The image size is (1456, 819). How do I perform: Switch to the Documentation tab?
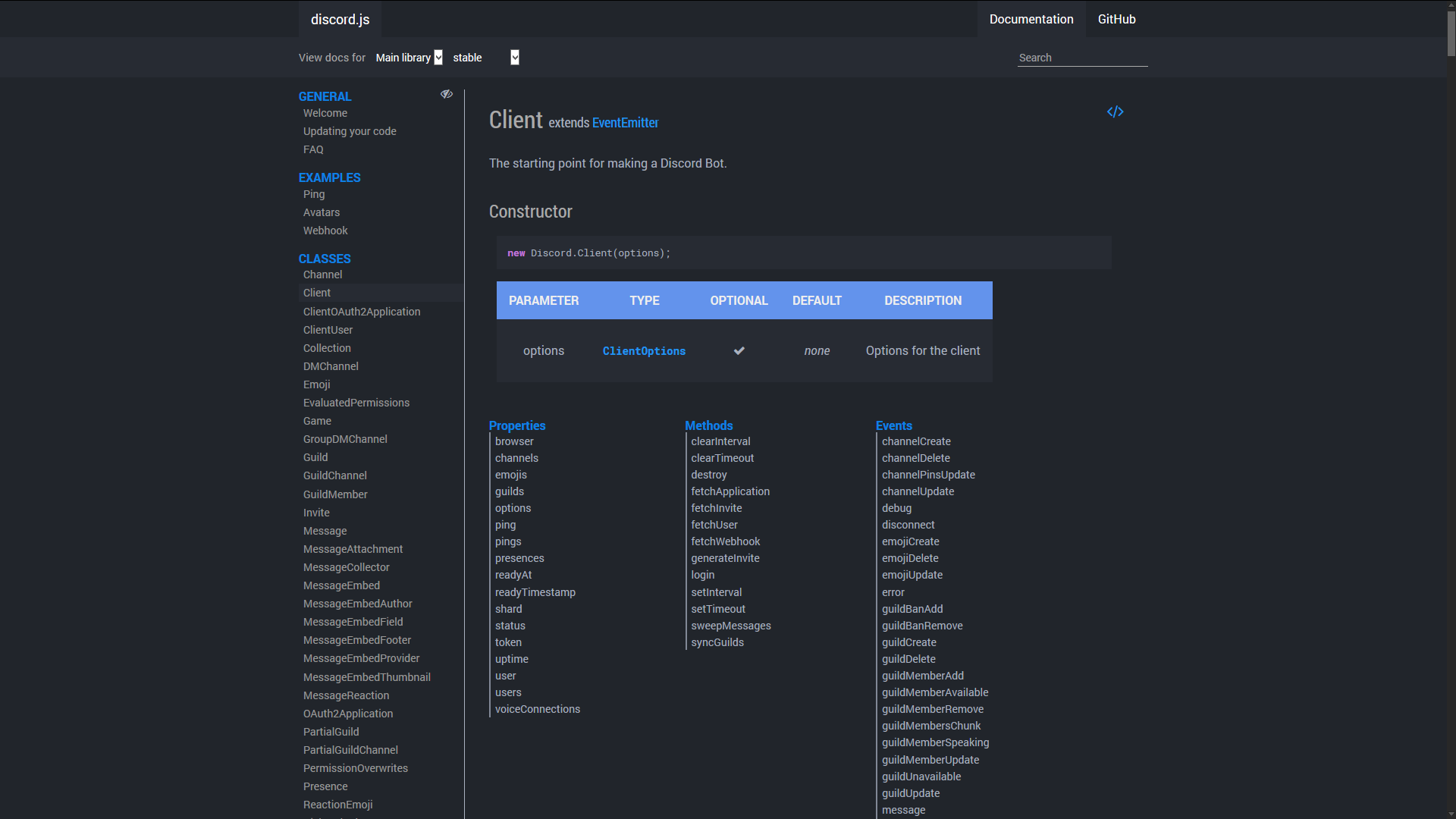click(1031, 19)
